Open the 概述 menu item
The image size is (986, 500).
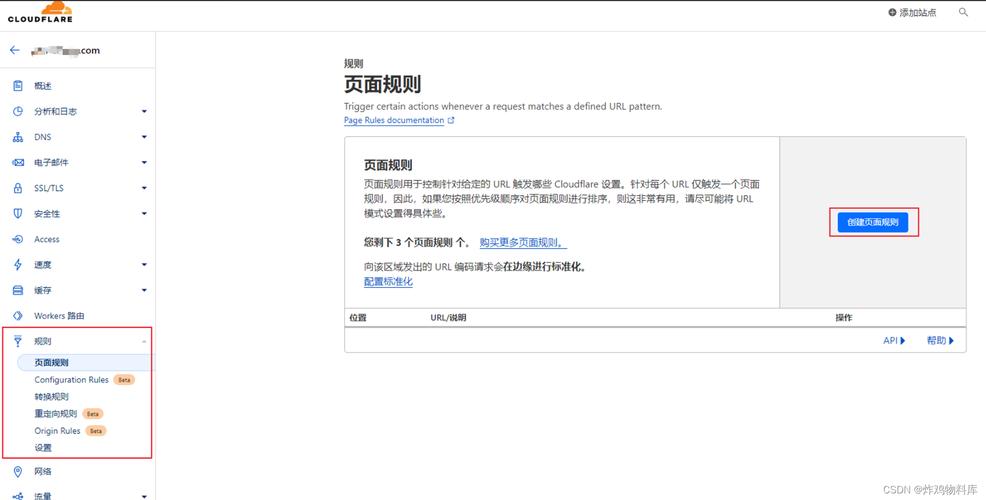(x=43, y=86)
